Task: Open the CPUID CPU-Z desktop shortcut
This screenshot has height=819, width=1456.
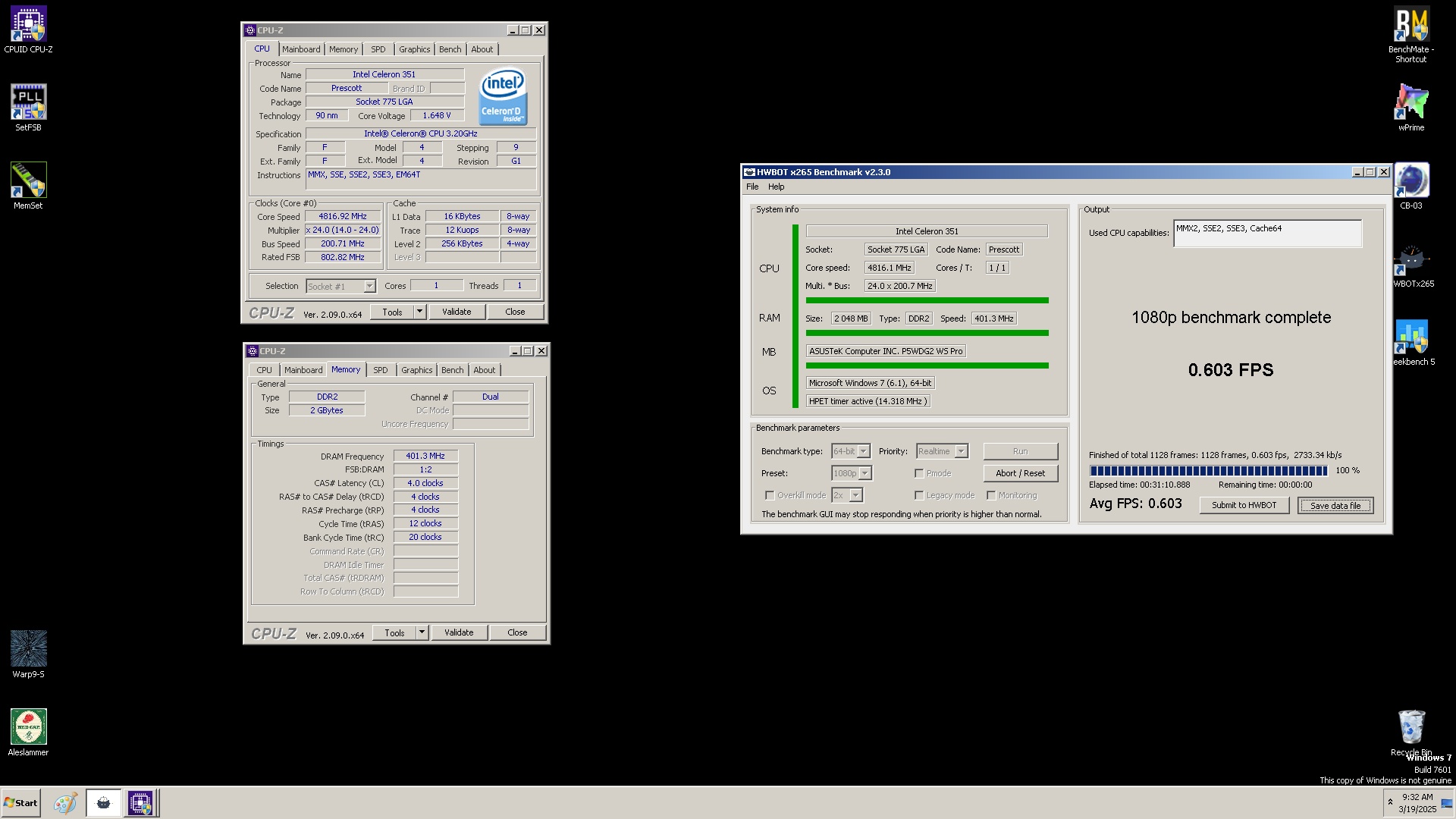Action: click(x=28, y=29)
